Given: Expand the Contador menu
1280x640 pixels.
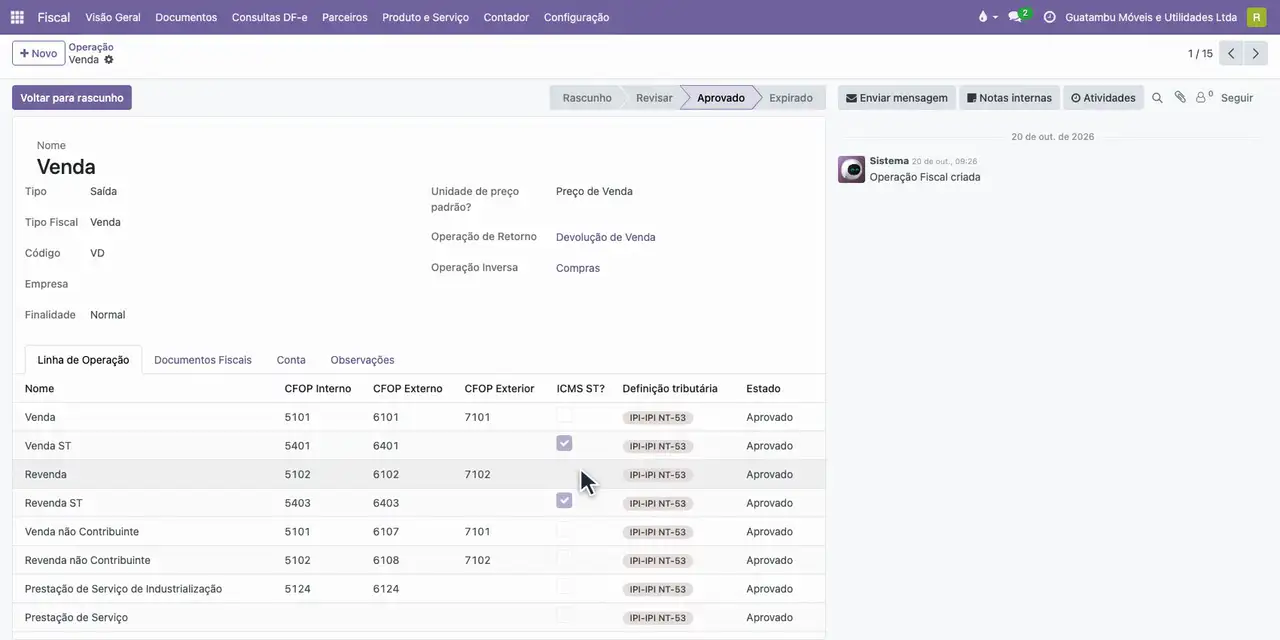Looking at the screenshot, I should (x=506, y=17).
